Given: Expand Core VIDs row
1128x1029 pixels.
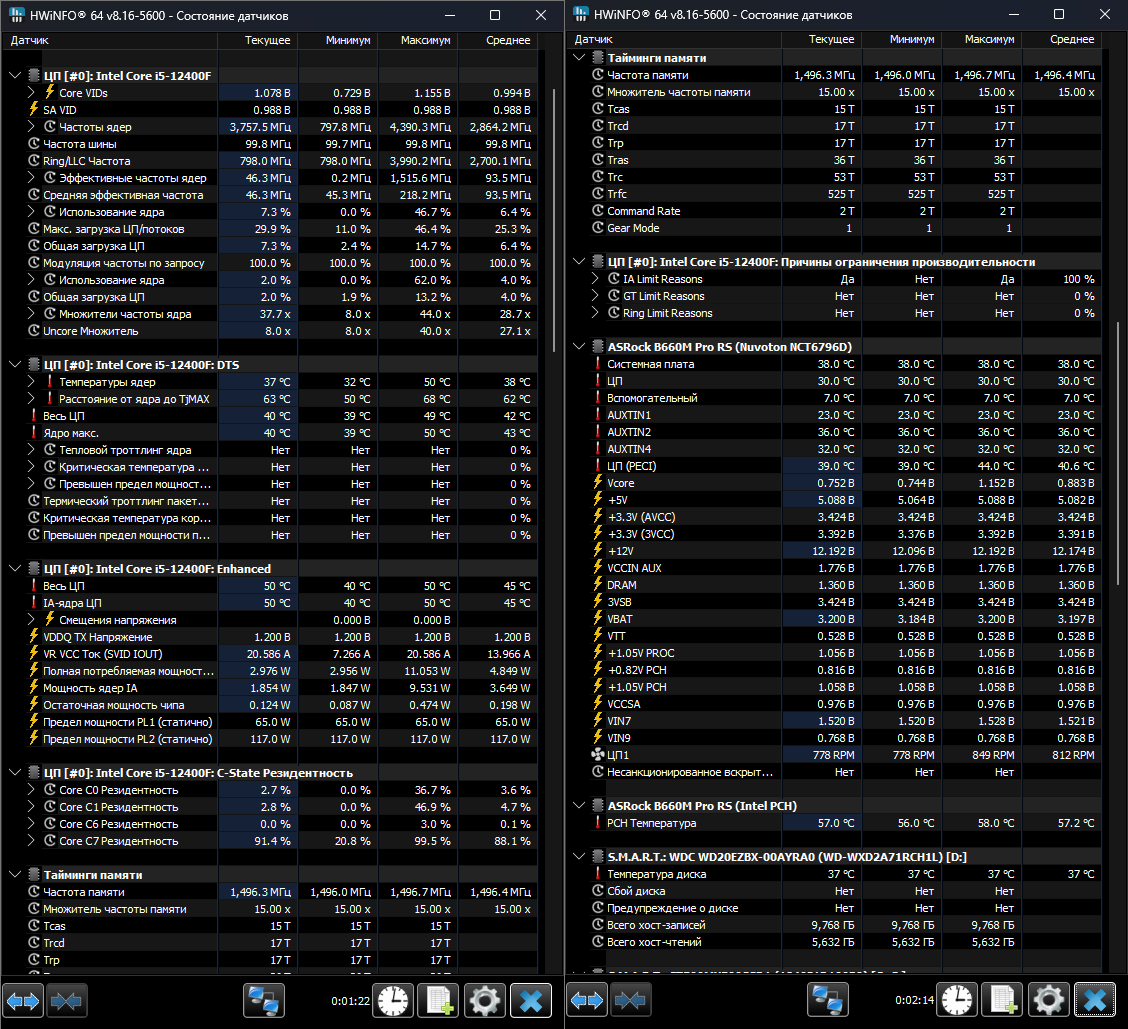Looking at the screenshot, I should [x=31, y=92].
